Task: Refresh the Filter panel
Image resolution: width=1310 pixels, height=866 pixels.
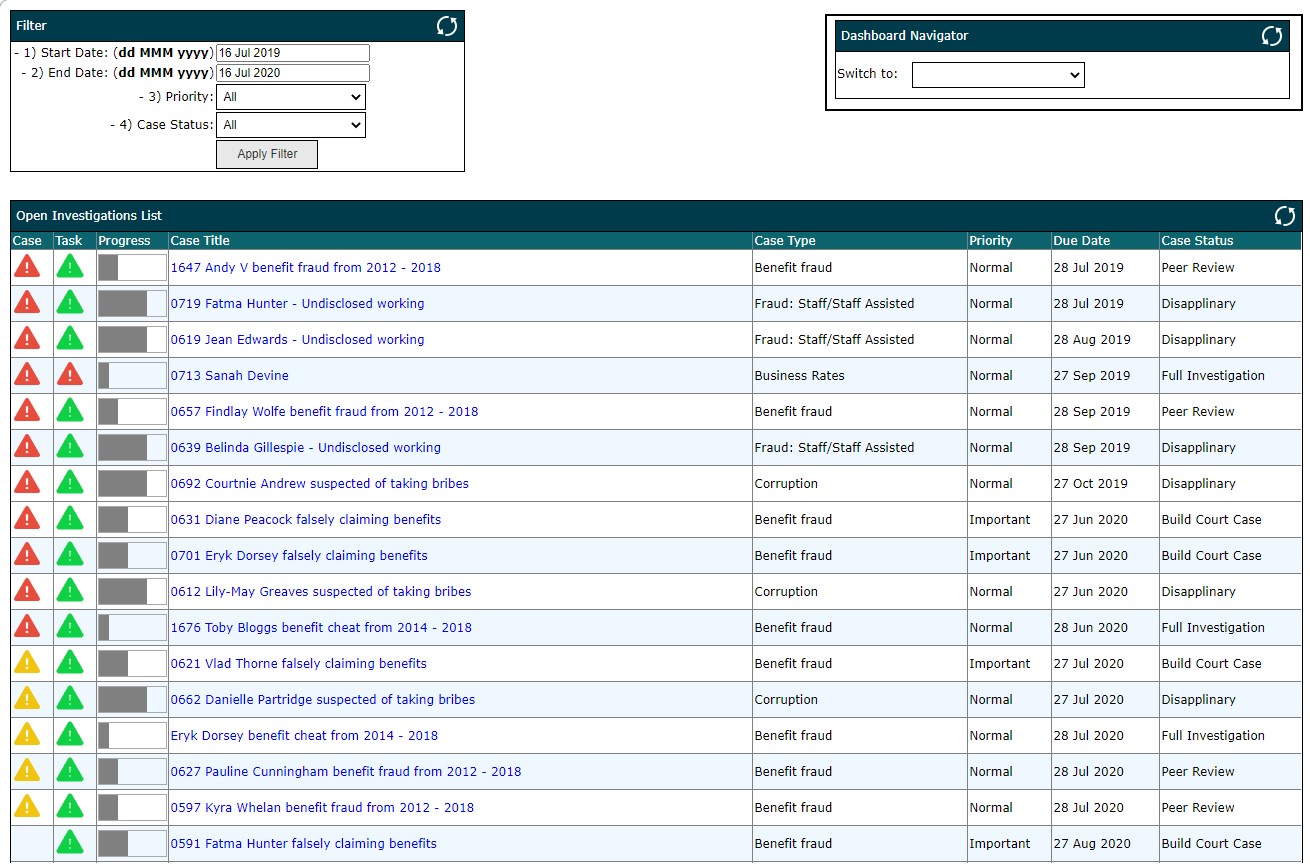Action: click(447, 26)
